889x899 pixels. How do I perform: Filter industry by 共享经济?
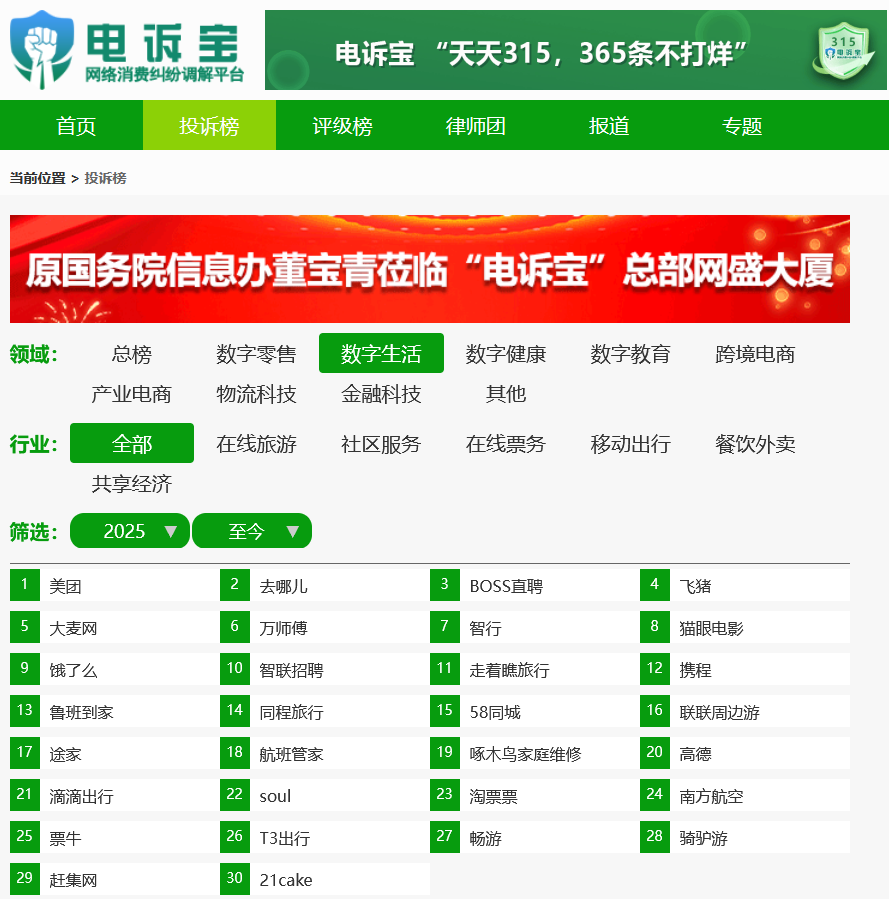(x=132, y=484)
